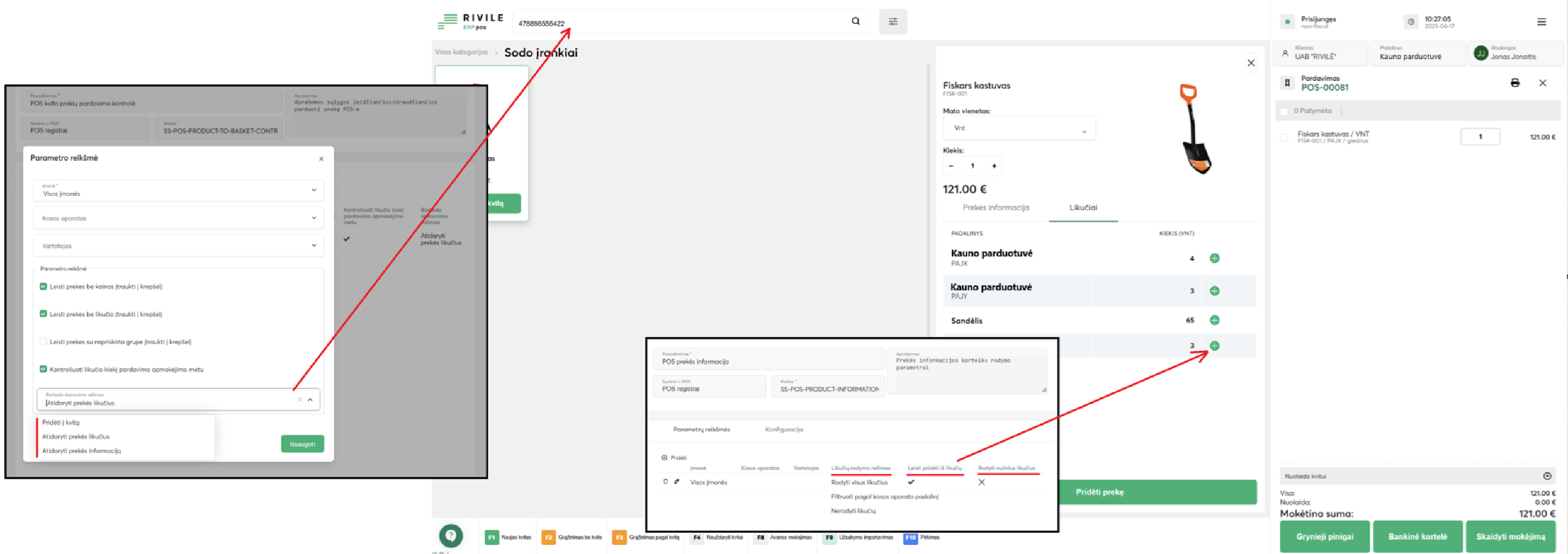Screen dimensions: 1568x554
Task: Select 'Pridėti į kvitą' dropdown option
Action: [61, 422]
